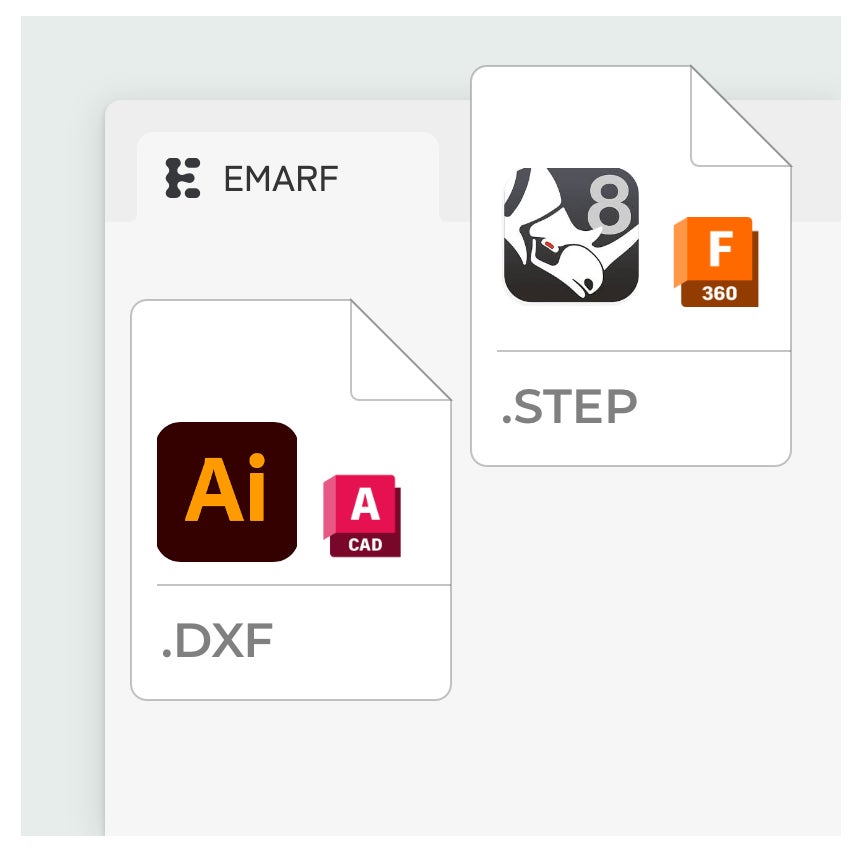The height and width of the screenshot is (858, 862).
Task: Open the .STEP file card
Action: pos(631,266)
